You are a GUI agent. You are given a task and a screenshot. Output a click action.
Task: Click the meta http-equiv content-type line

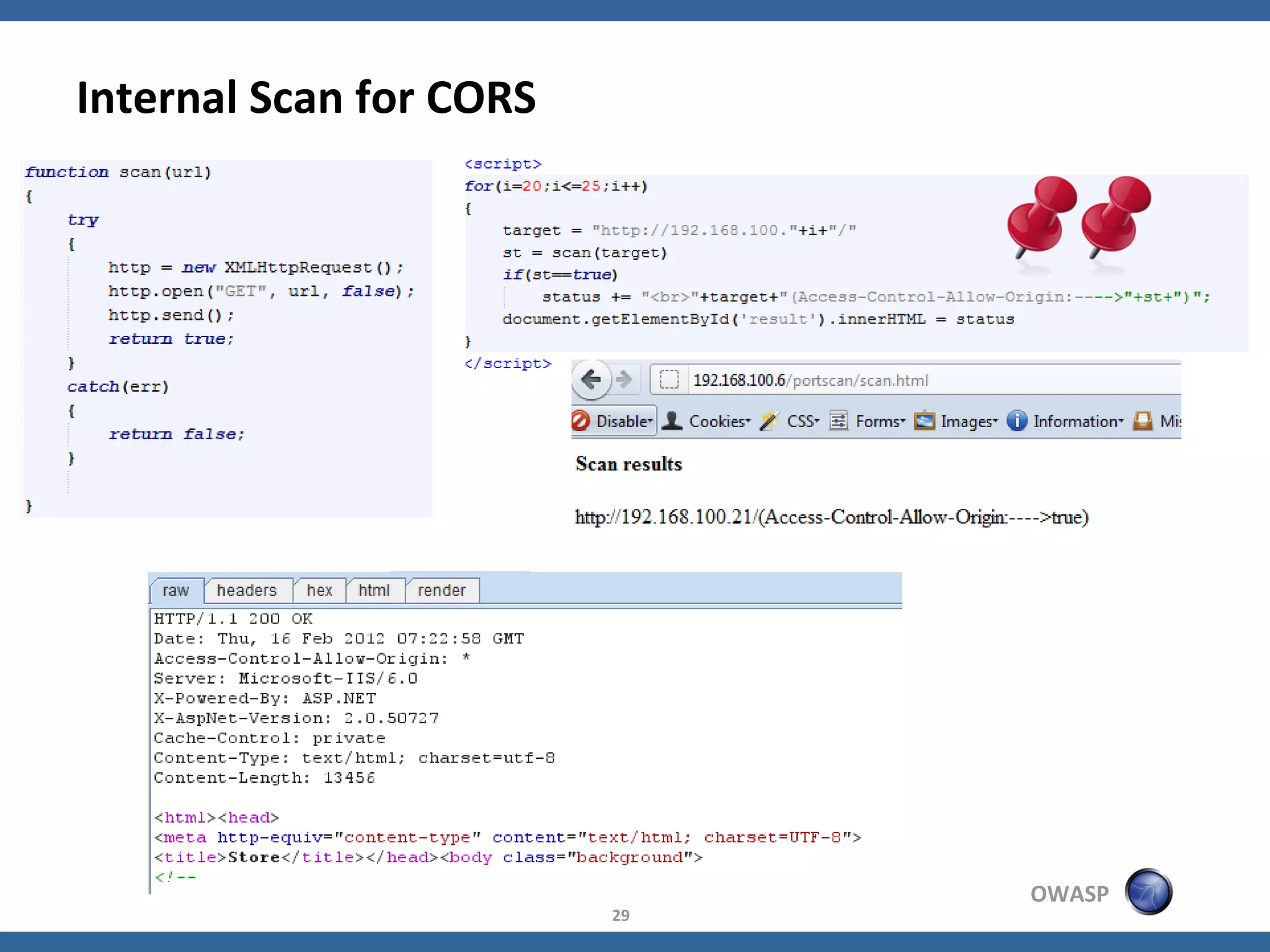[x=508, y=837]
